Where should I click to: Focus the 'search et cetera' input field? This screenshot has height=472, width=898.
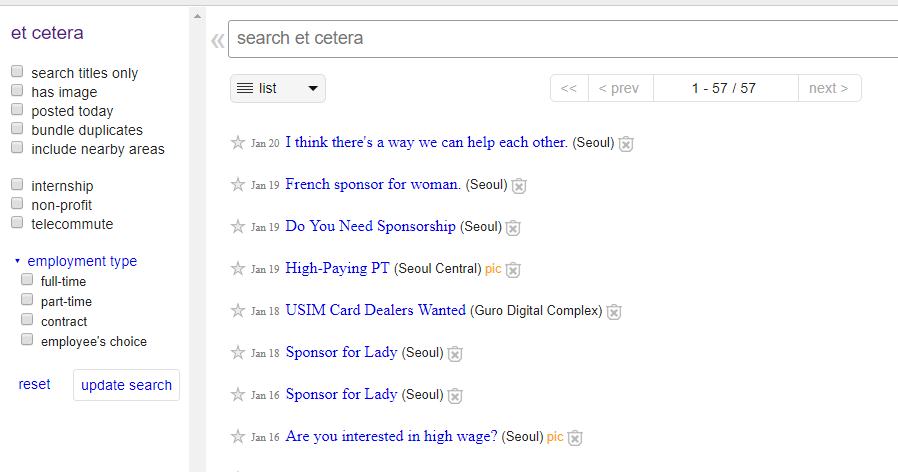(x=560, y=39)
